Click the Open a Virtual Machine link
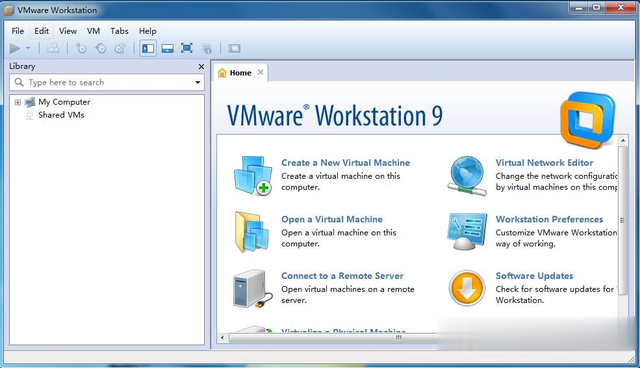 click(332, 219)
